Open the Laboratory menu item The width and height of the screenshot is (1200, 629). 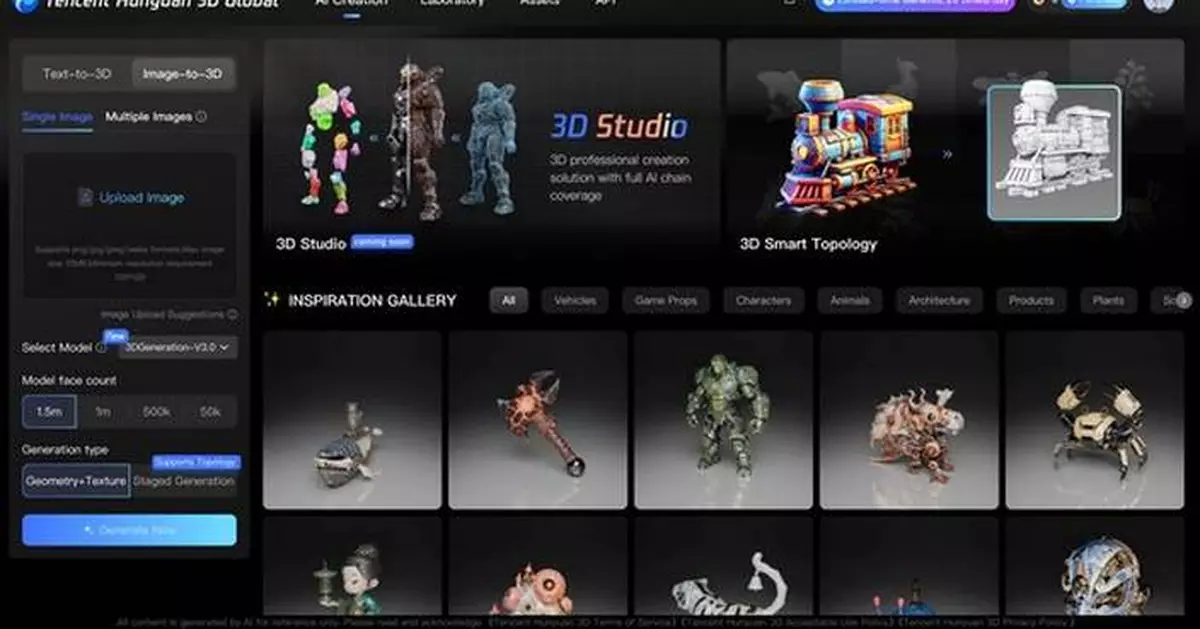450,3
